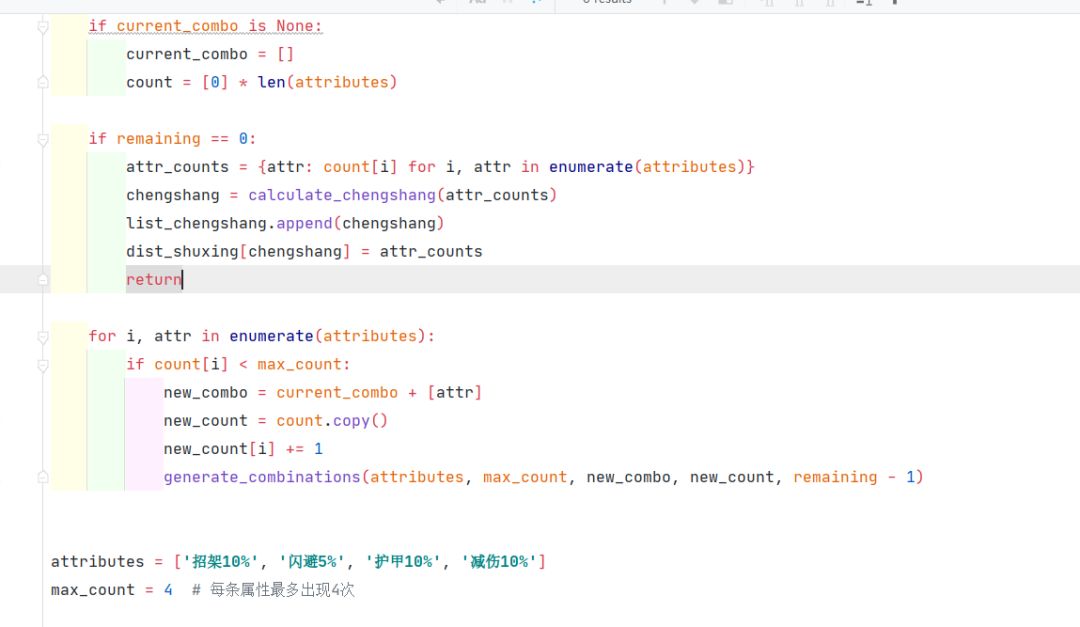Click the line 'new_count[i] += 1'
Image resolution: width=1080 pixels, height=627 pixels.
tap(243, 449)
